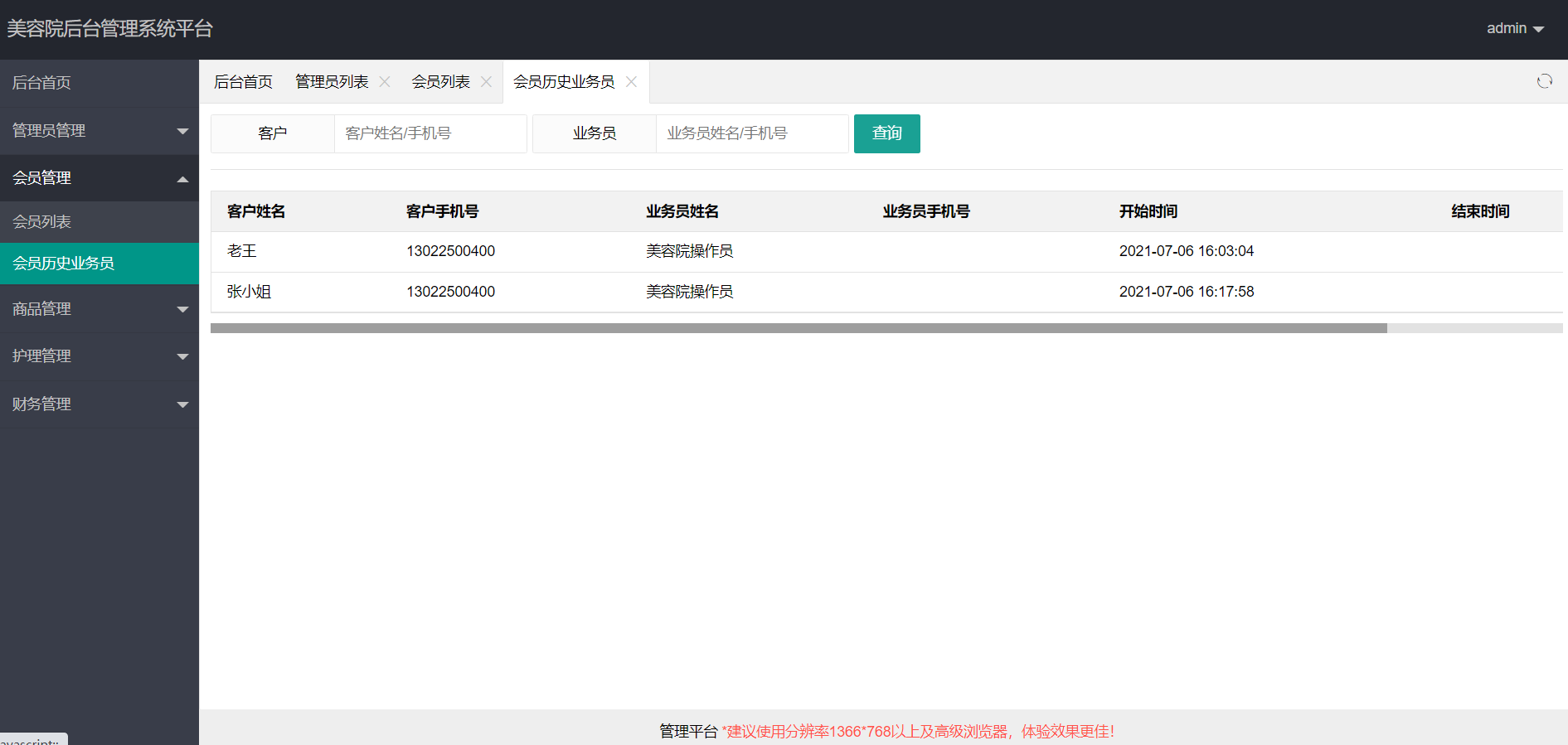Click the 美容院后台管理系统平台 title
The width and height of the screenshot is (1568, 745).
(x=110, y=29)
